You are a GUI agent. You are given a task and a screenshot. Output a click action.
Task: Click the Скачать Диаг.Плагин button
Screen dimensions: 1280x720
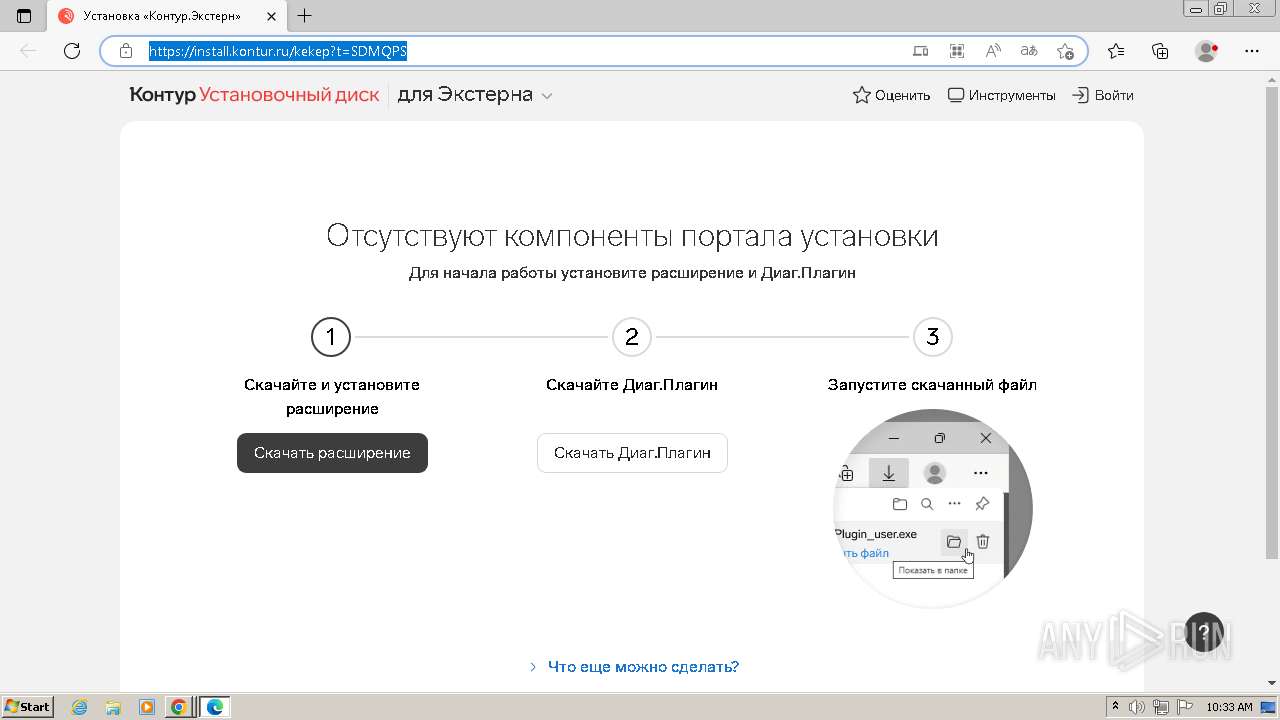coord(632,453)
